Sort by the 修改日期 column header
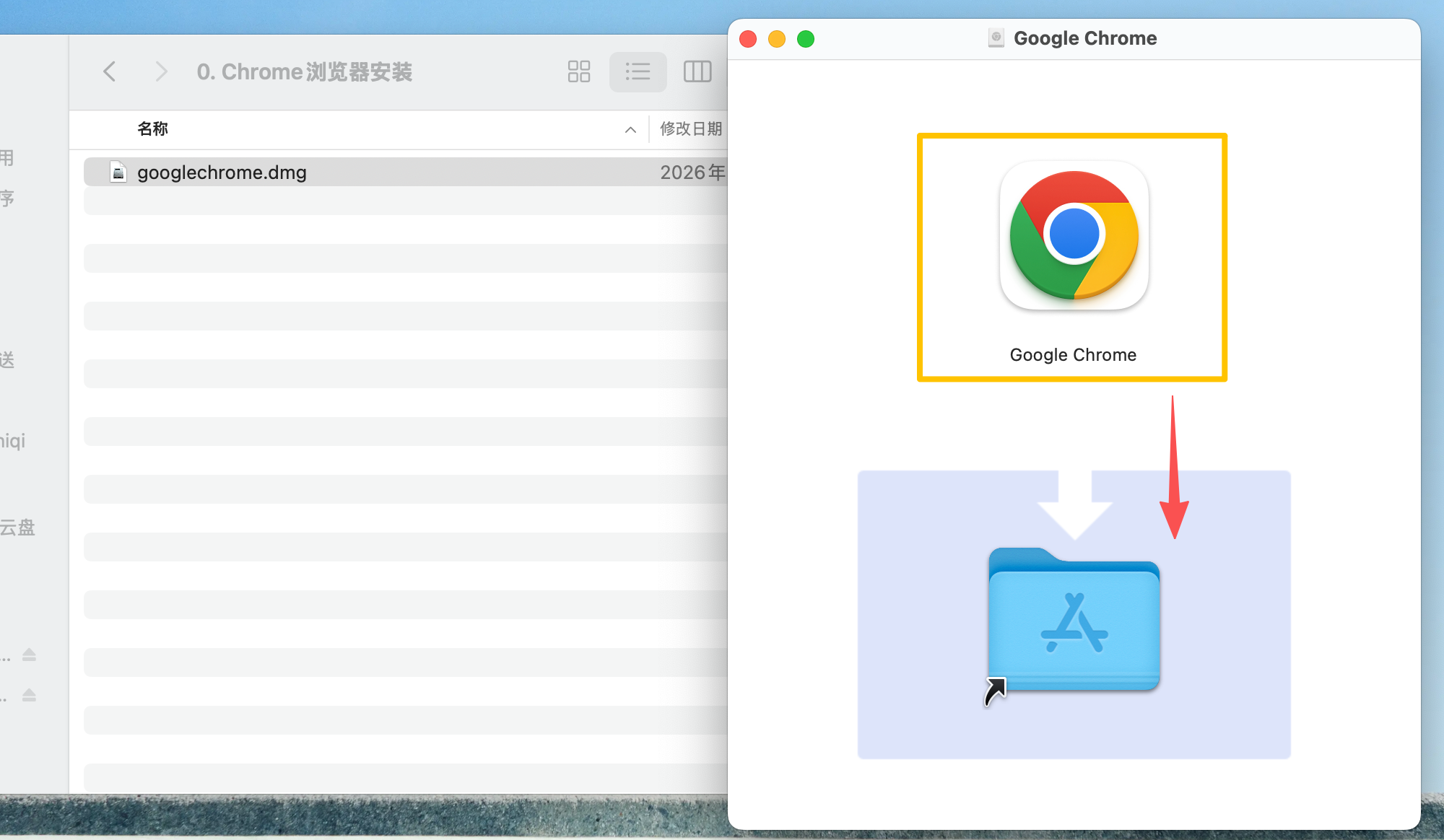The image size is (1444, 840). (x=690, y=129)
